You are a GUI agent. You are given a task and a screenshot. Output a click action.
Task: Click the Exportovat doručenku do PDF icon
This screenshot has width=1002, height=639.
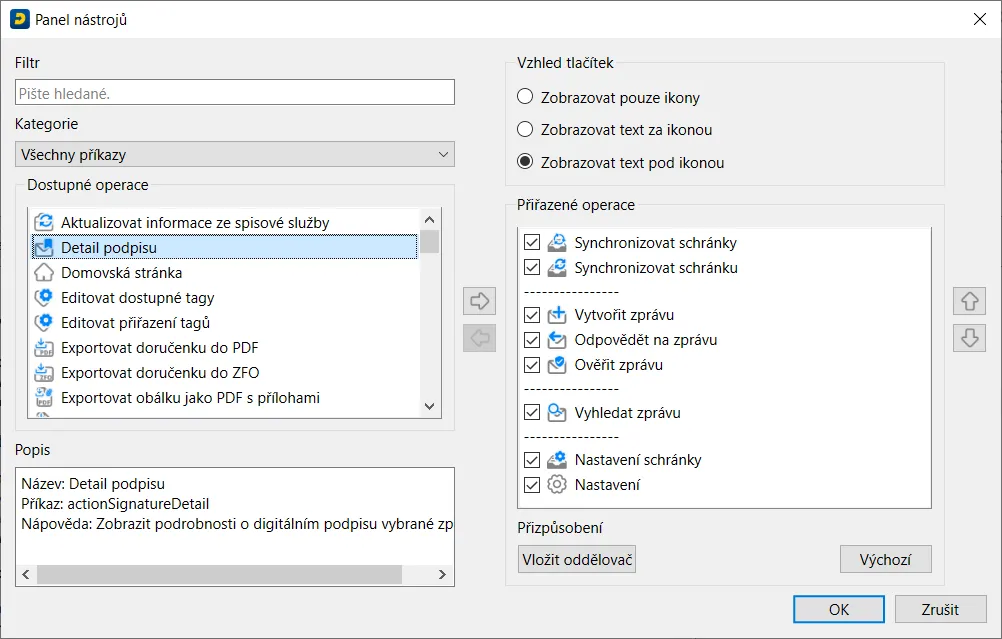pyautogui.click(x=44, y=348)
